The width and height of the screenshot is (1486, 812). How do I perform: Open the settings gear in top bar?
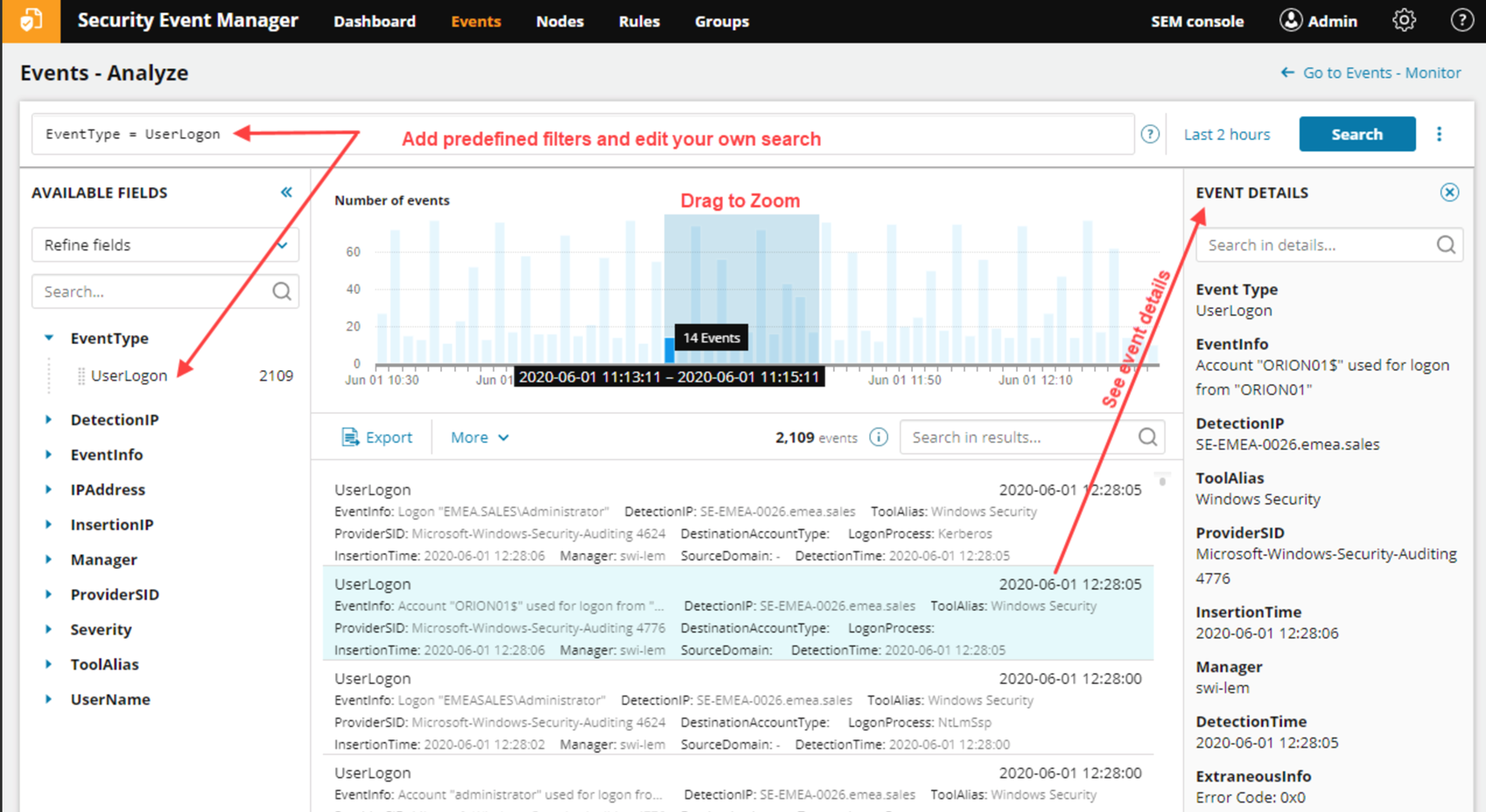[x=1404, y=20]
